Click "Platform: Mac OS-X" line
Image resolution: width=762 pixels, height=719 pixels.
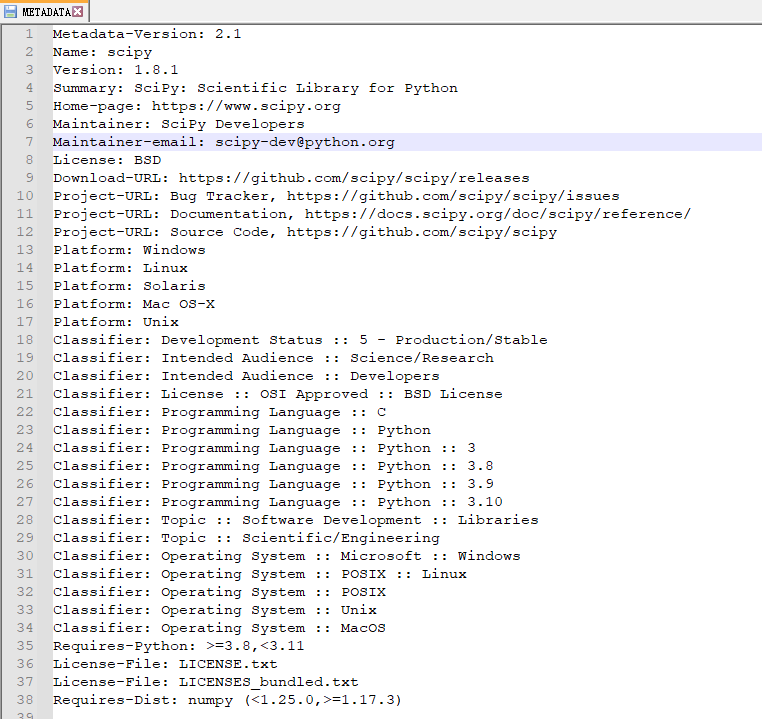click(134, 304)
